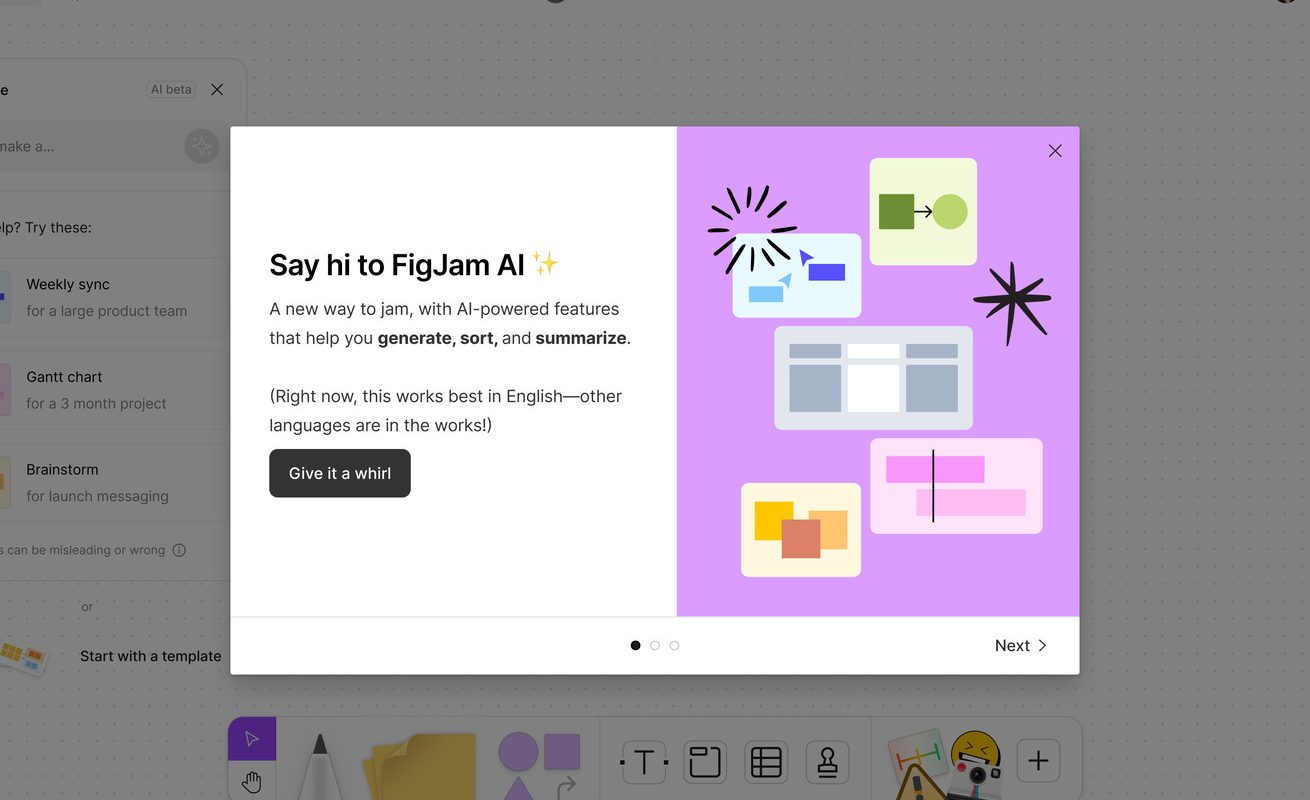1310x800 pixels.
Task: Click the AI beta badge
Action: click(x=171, y=89)
